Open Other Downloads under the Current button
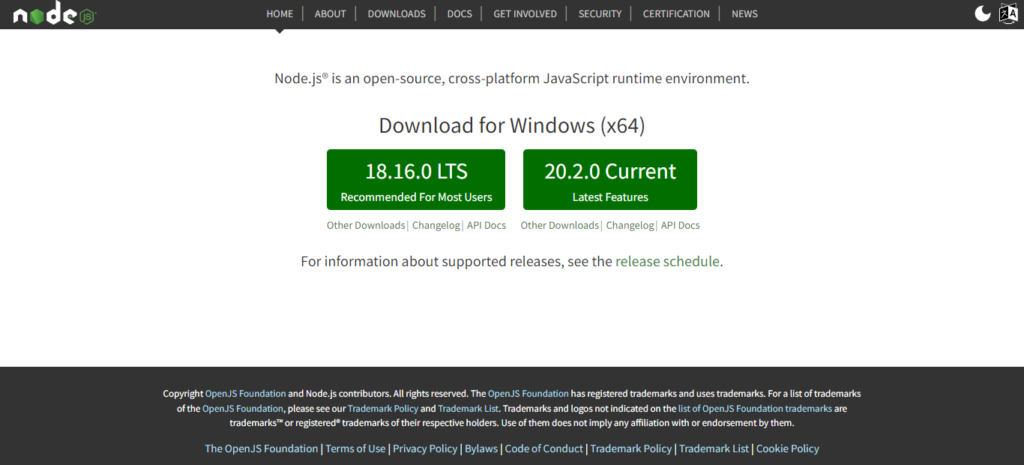 pos(560,225)
